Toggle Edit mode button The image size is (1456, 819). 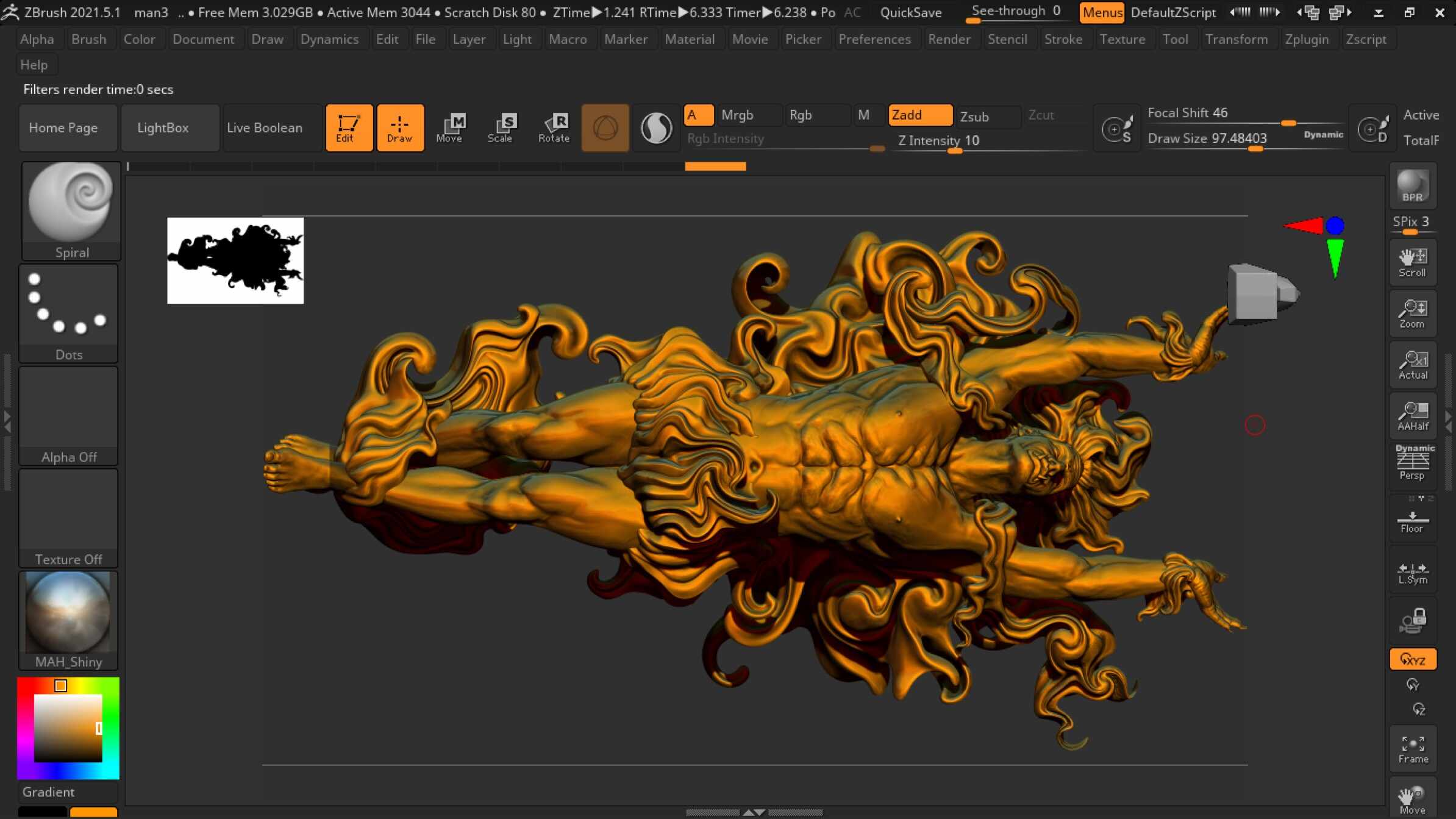coord(349,127)
